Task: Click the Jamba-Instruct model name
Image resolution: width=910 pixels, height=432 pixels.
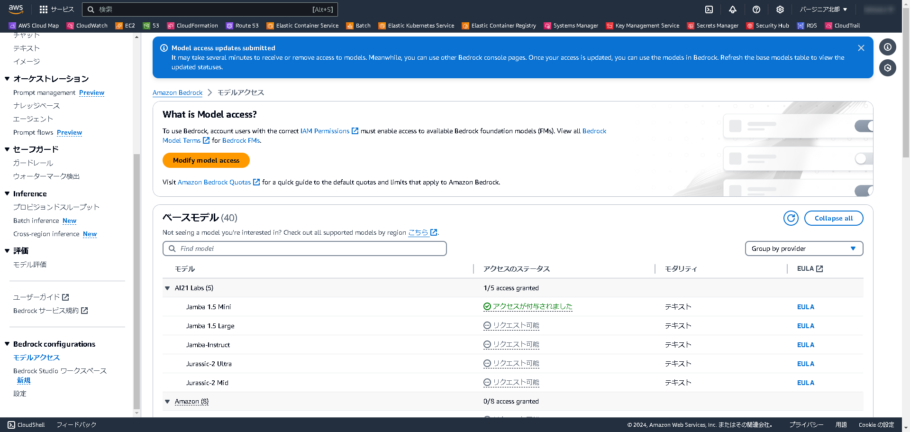Action: coord(208,345)
